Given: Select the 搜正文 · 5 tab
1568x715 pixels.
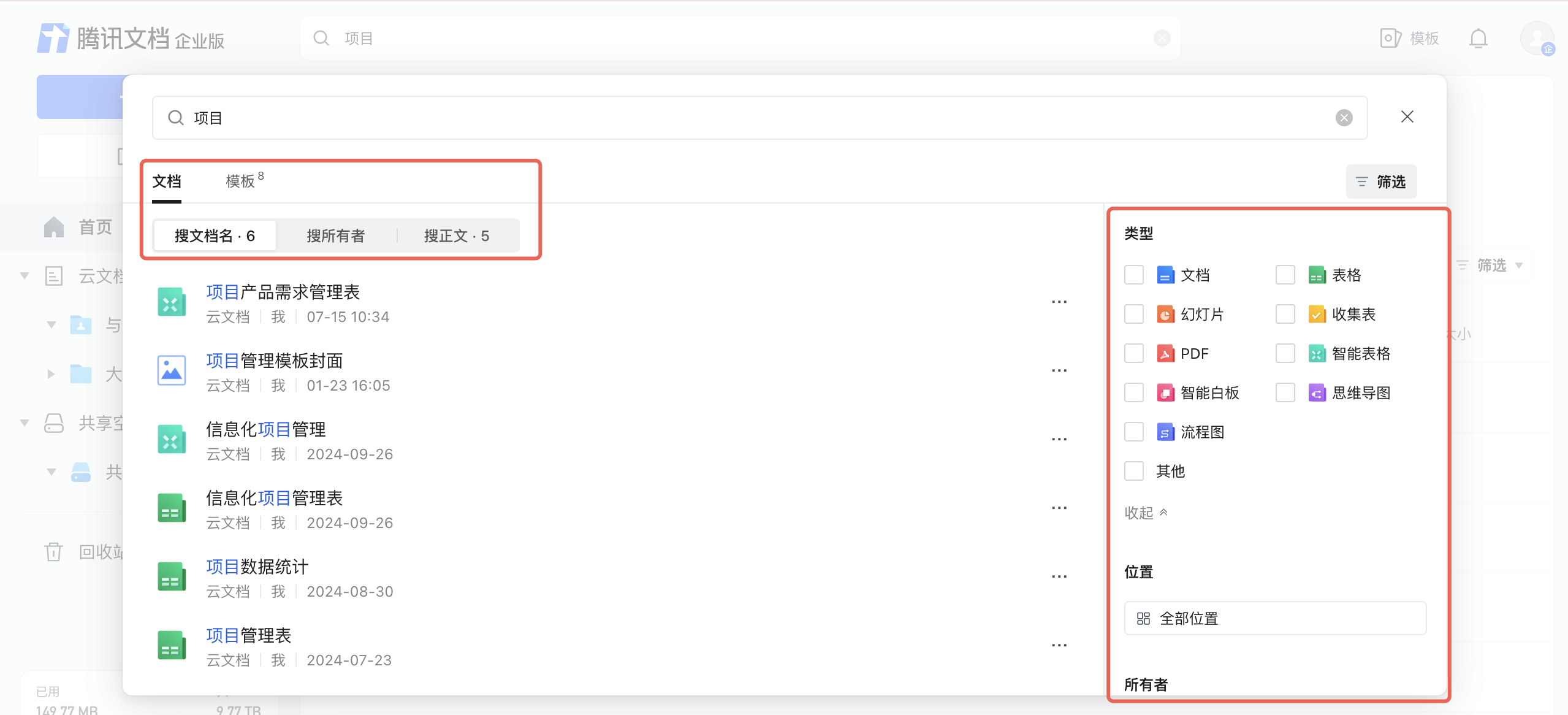Looking at the screenshot, I should (x=456, y=236).
